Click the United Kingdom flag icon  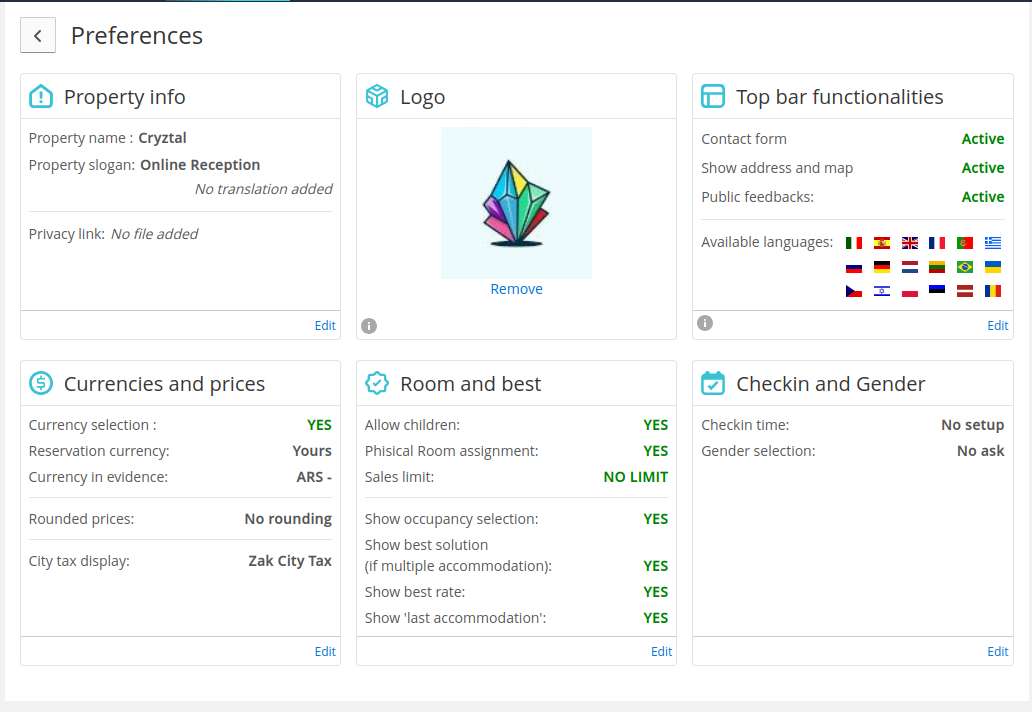point(909,243)
